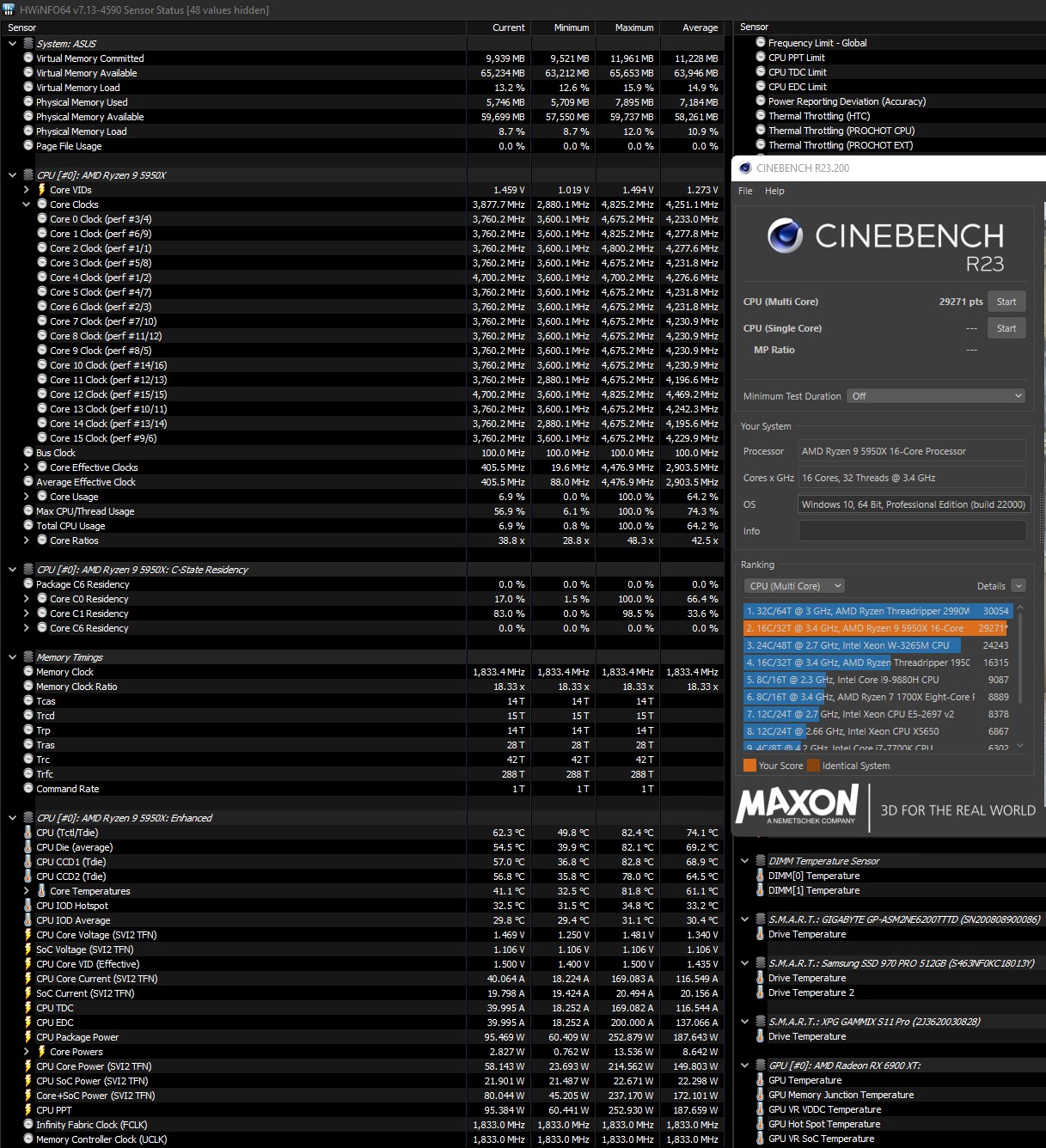Viewport: 1046px width, 1148px height.
Task: Click the icon beside Bus Clock
Action: (28, 453)
